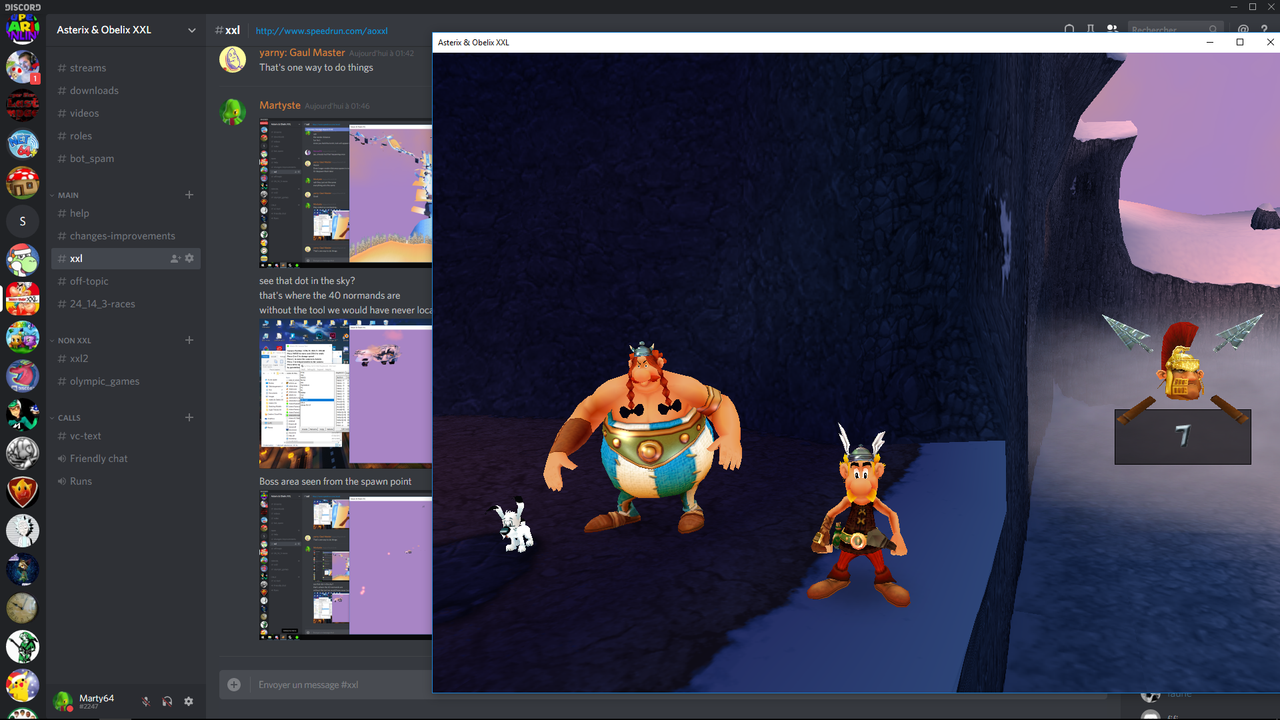Open recent mentions with the @ icon

coord(1243,30)
